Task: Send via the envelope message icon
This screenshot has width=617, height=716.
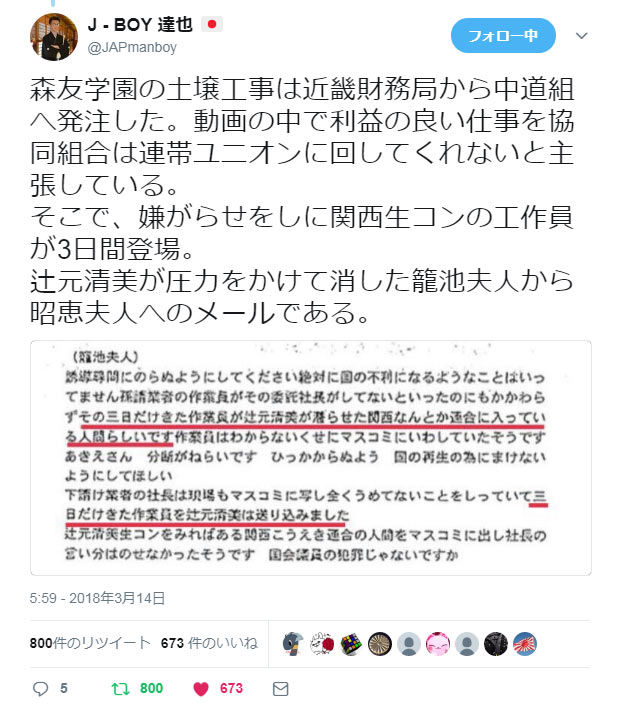Action: coord(280,689)
